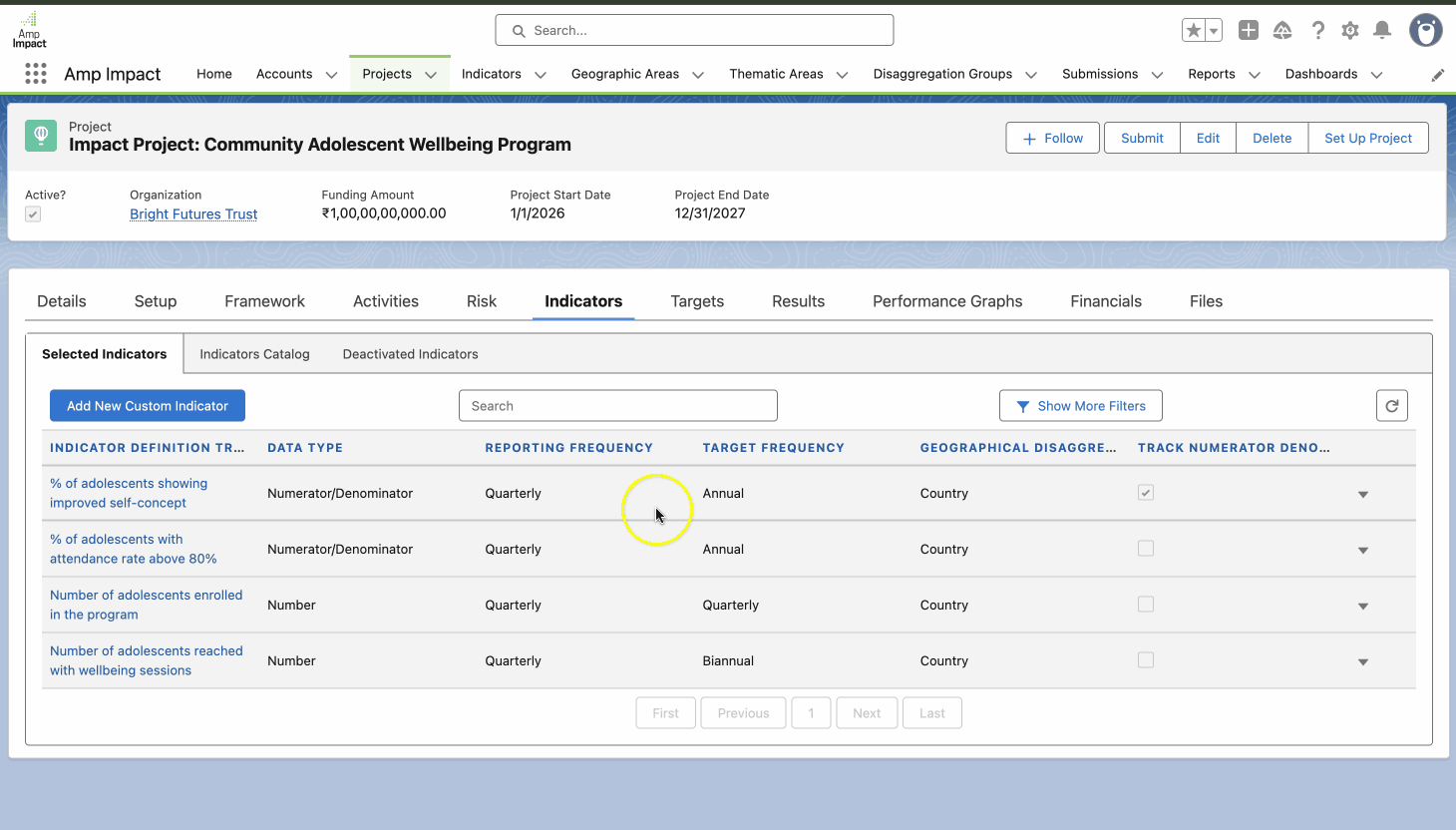This screenshot has width=1456, height=830.
Task: Expand row actions for wellbeing sessions indicator
Action: (1362, 661)
